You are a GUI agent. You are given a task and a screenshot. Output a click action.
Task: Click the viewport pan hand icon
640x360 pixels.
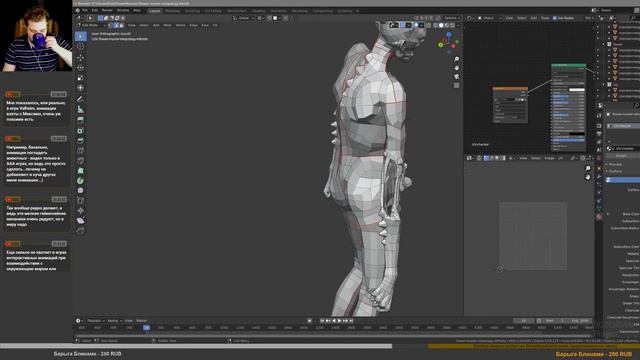[x=456, y=68]
